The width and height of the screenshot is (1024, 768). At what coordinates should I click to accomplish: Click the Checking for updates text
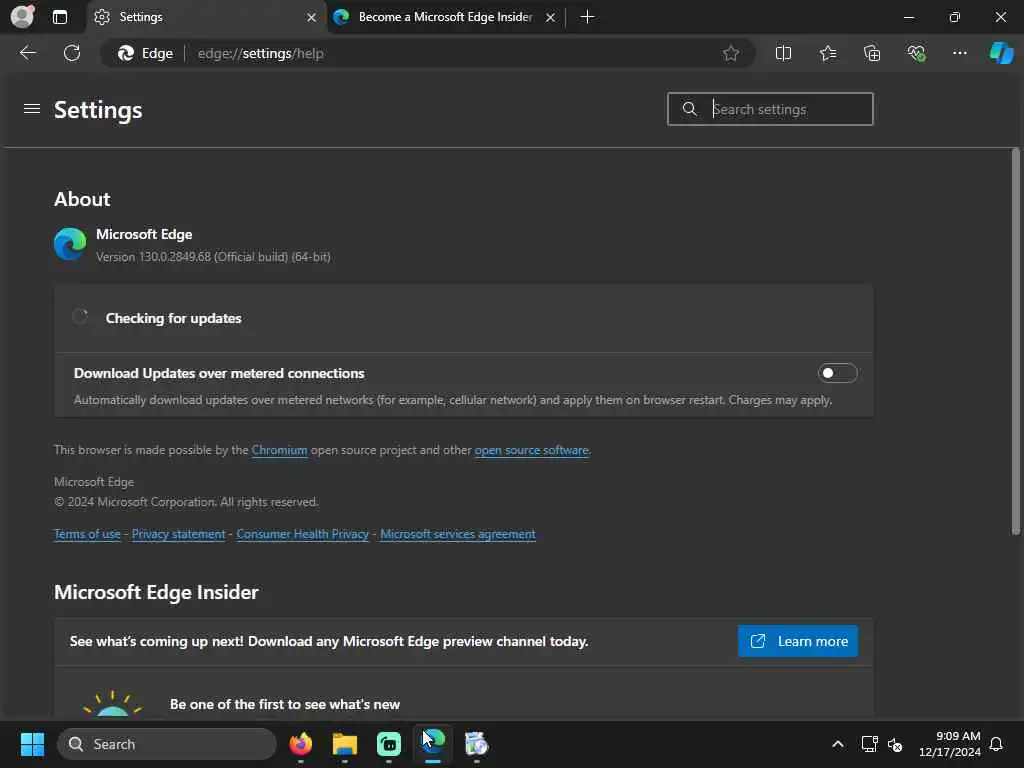click(173, 318)
